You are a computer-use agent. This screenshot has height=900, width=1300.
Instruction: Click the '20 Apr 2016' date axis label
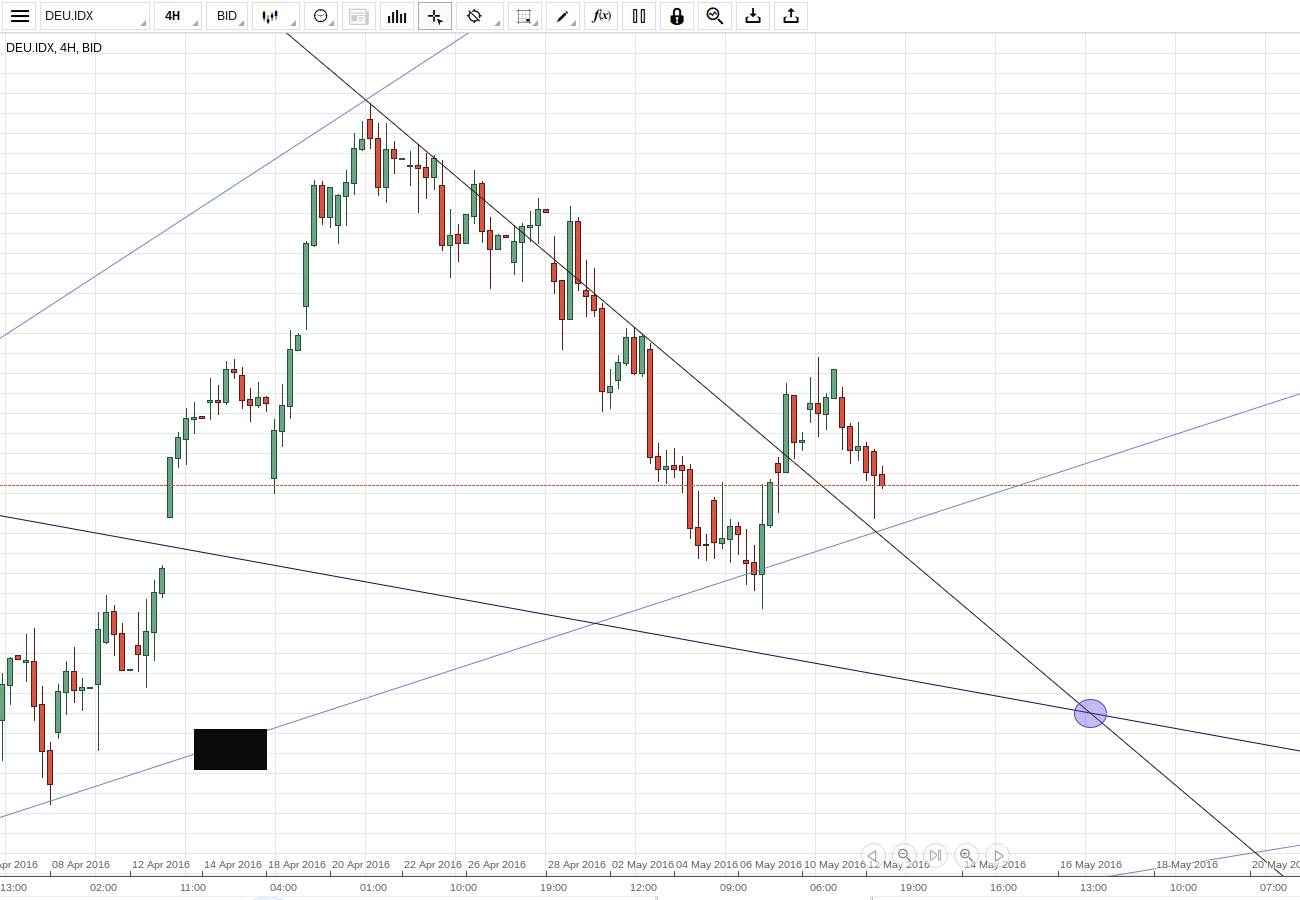tap(361, 864)
